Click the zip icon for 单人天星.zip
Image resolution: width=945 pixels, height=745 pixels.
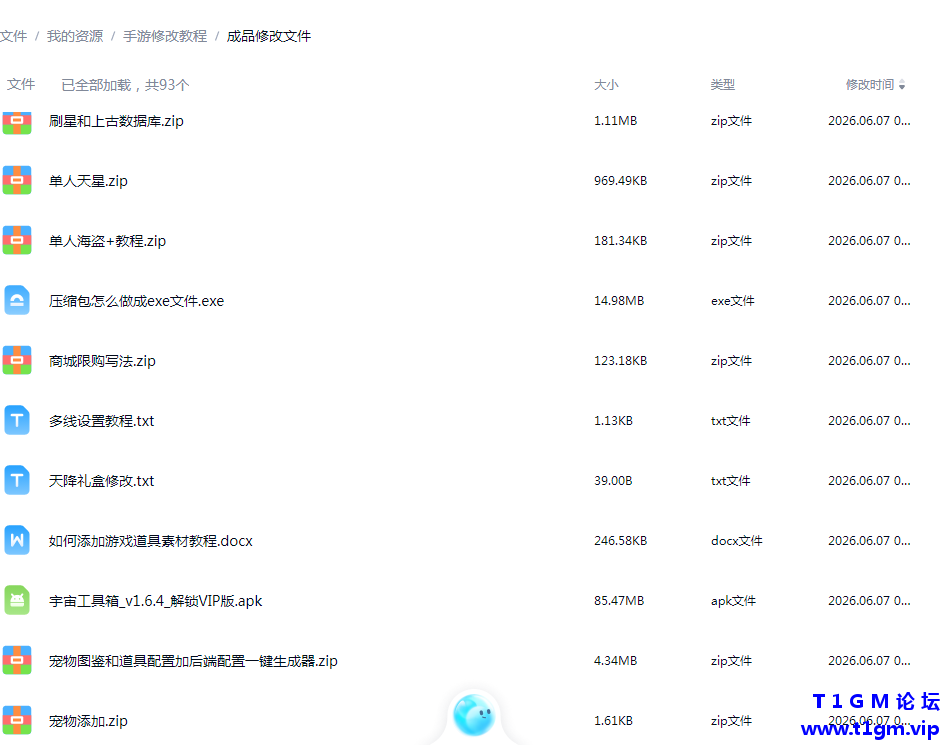(x=17, y=181)
